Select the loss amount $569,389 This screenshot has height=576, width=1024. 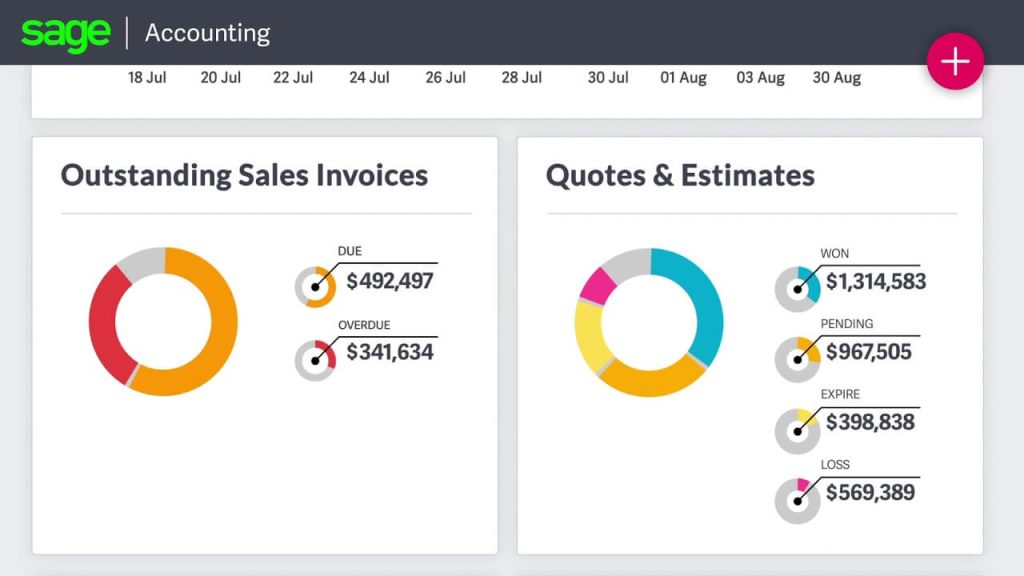coord(870,492)
